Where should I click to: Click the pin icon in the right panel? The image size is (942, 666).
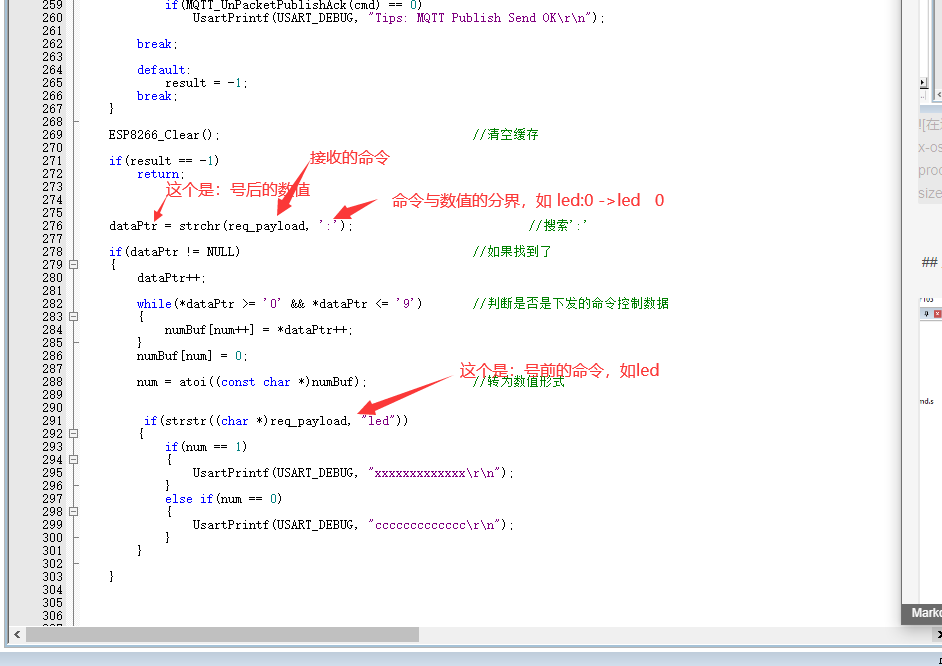pos(927,313)
